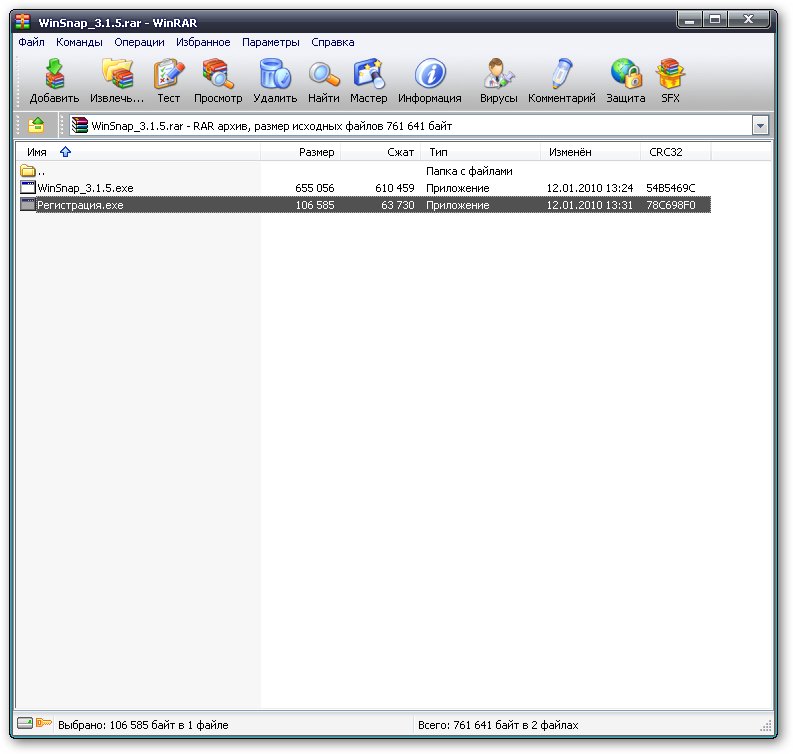Click packed size 63 730

398,205
